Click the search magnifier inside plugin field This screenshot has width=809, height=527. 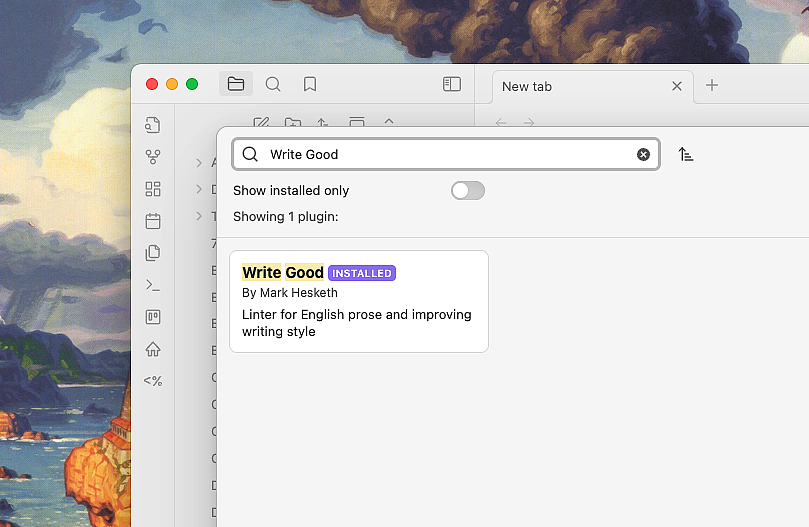pyautogui.click(x=250, y=154)
